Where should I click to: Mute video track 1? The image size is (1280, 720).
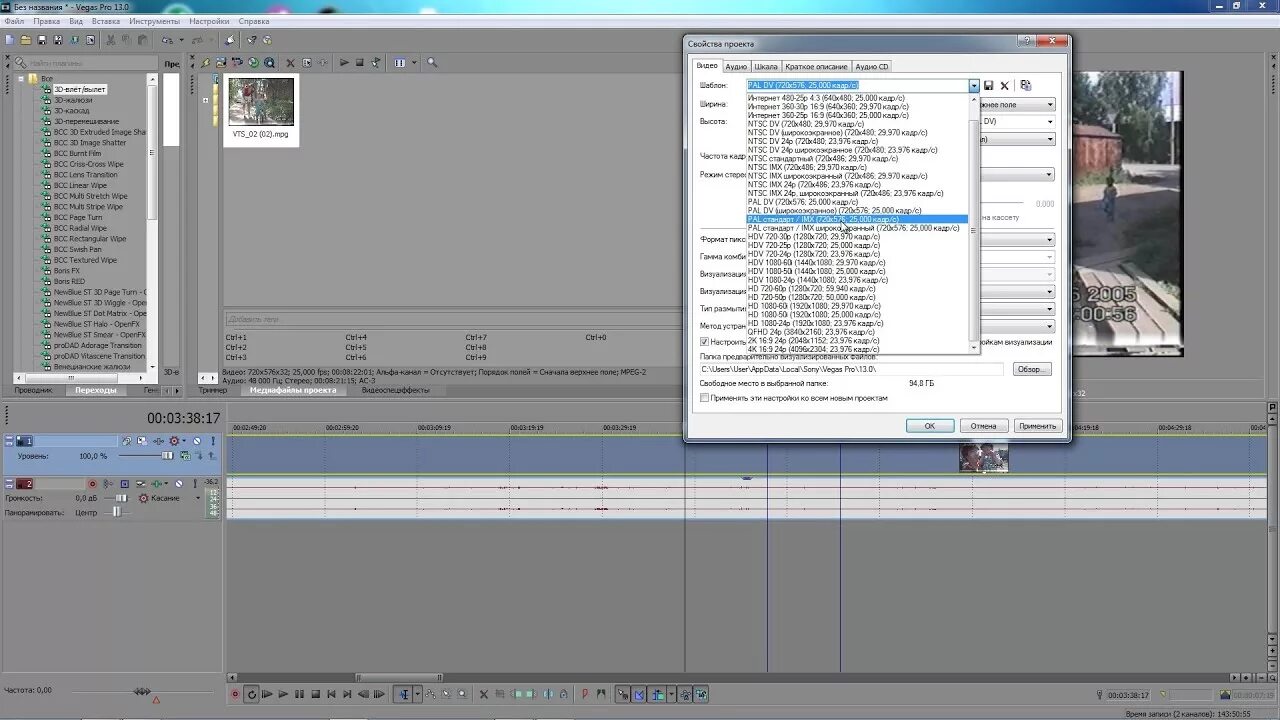pos(197,441)
